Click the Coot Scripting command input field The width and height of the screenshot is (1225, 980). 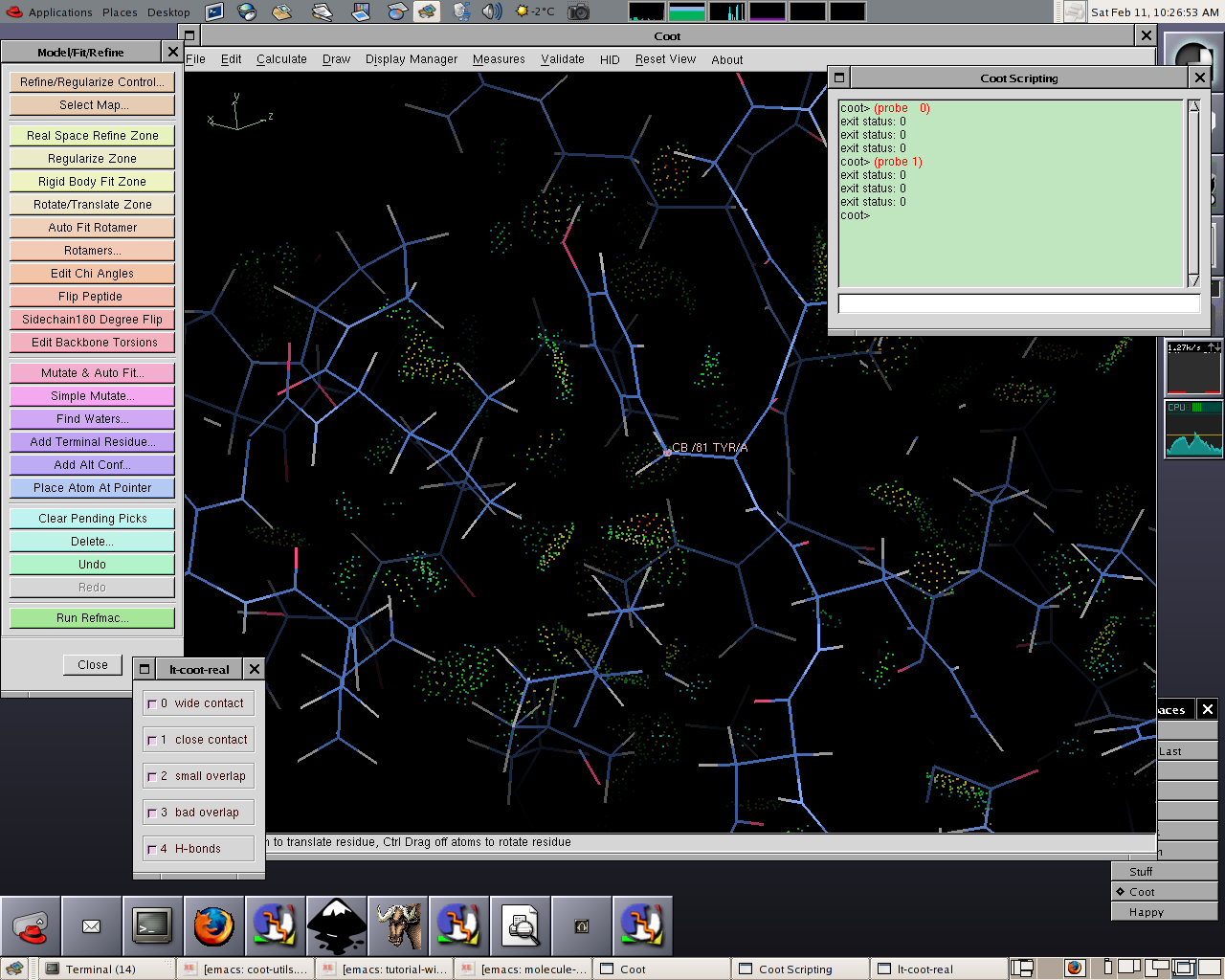(1018, 303)
